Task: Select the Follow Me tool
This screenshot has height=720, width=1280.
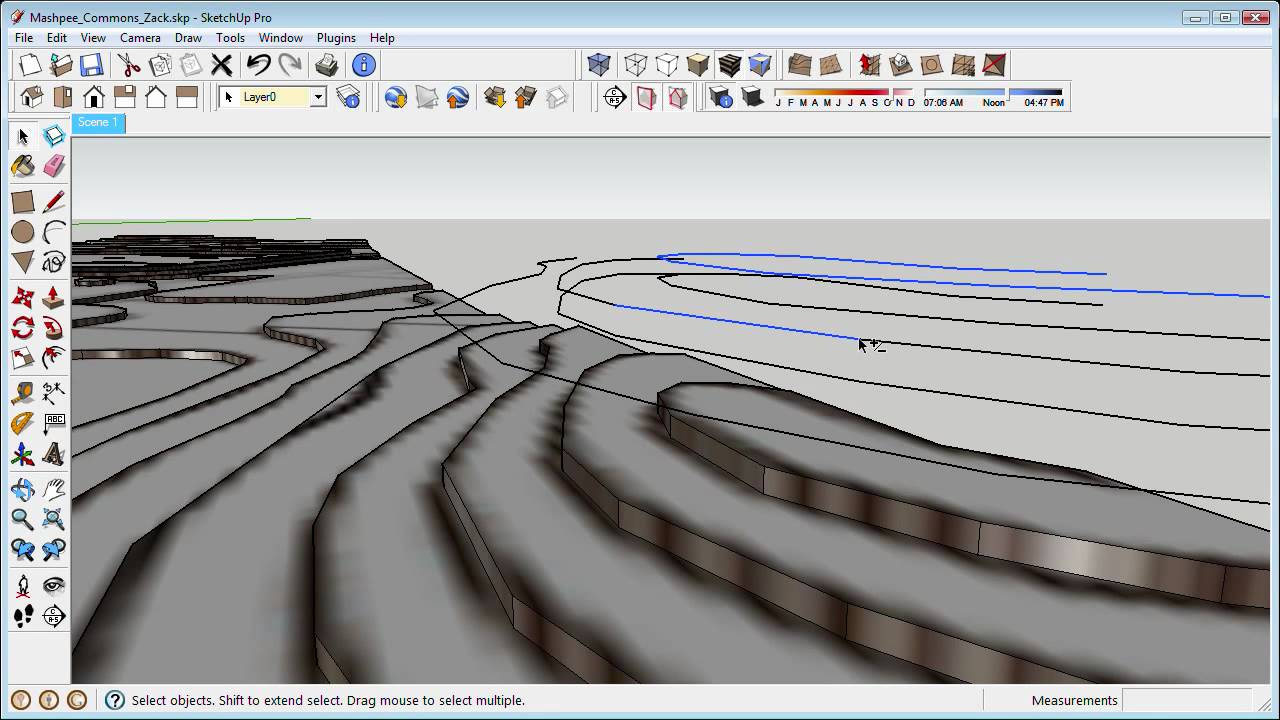Action: coord(54,328)
